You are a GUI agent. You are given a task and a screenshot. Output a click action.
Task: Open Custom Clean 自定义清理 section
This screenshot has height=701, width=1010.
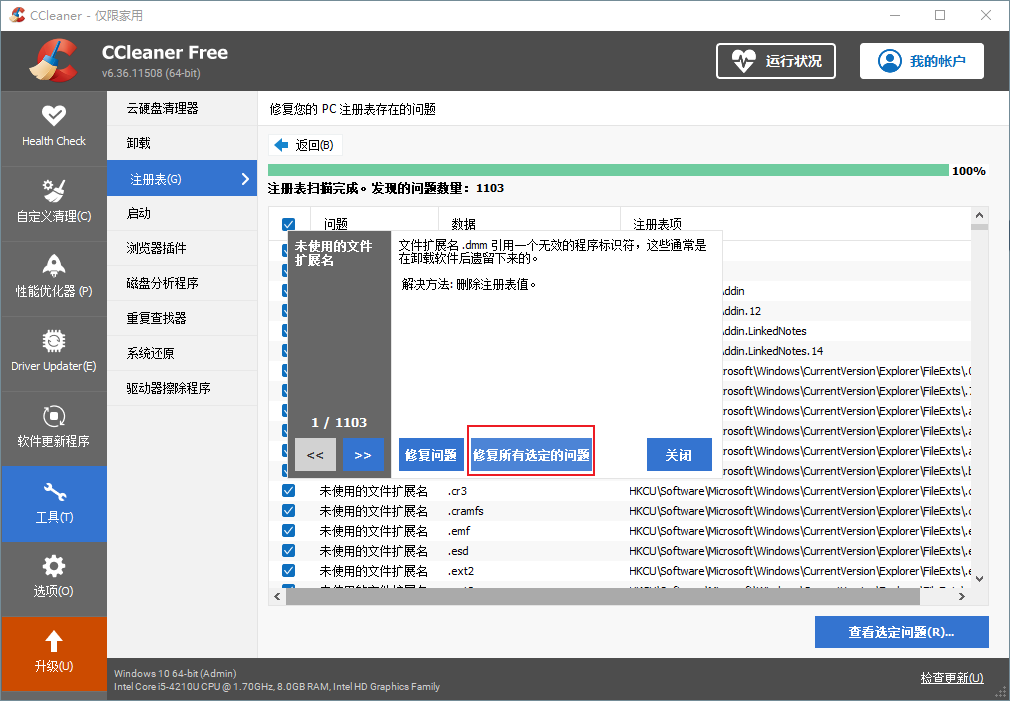[53, 204]
